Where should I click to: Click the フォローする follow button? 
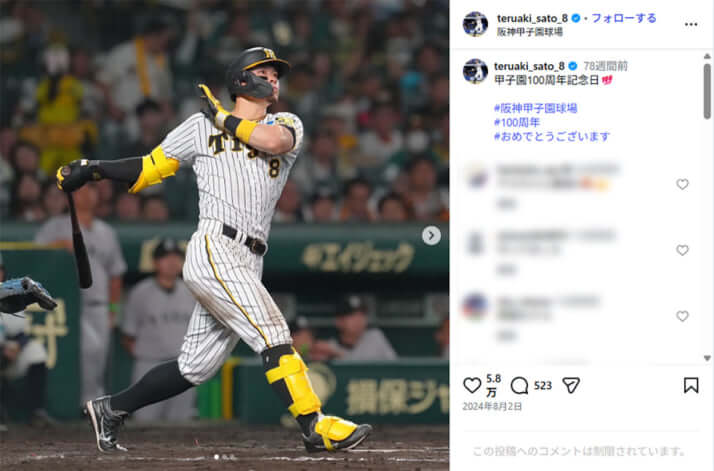pyautogui.click(x=624, y=18)
